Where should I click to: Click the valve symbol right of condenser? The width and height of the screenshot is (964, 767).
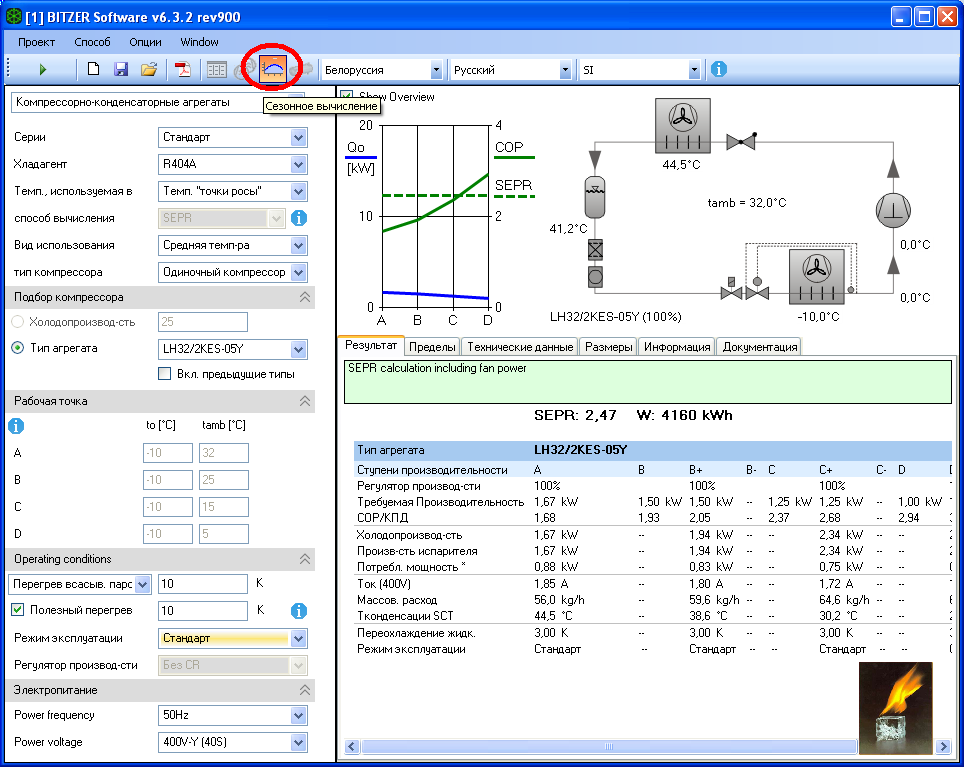[741, 141]
